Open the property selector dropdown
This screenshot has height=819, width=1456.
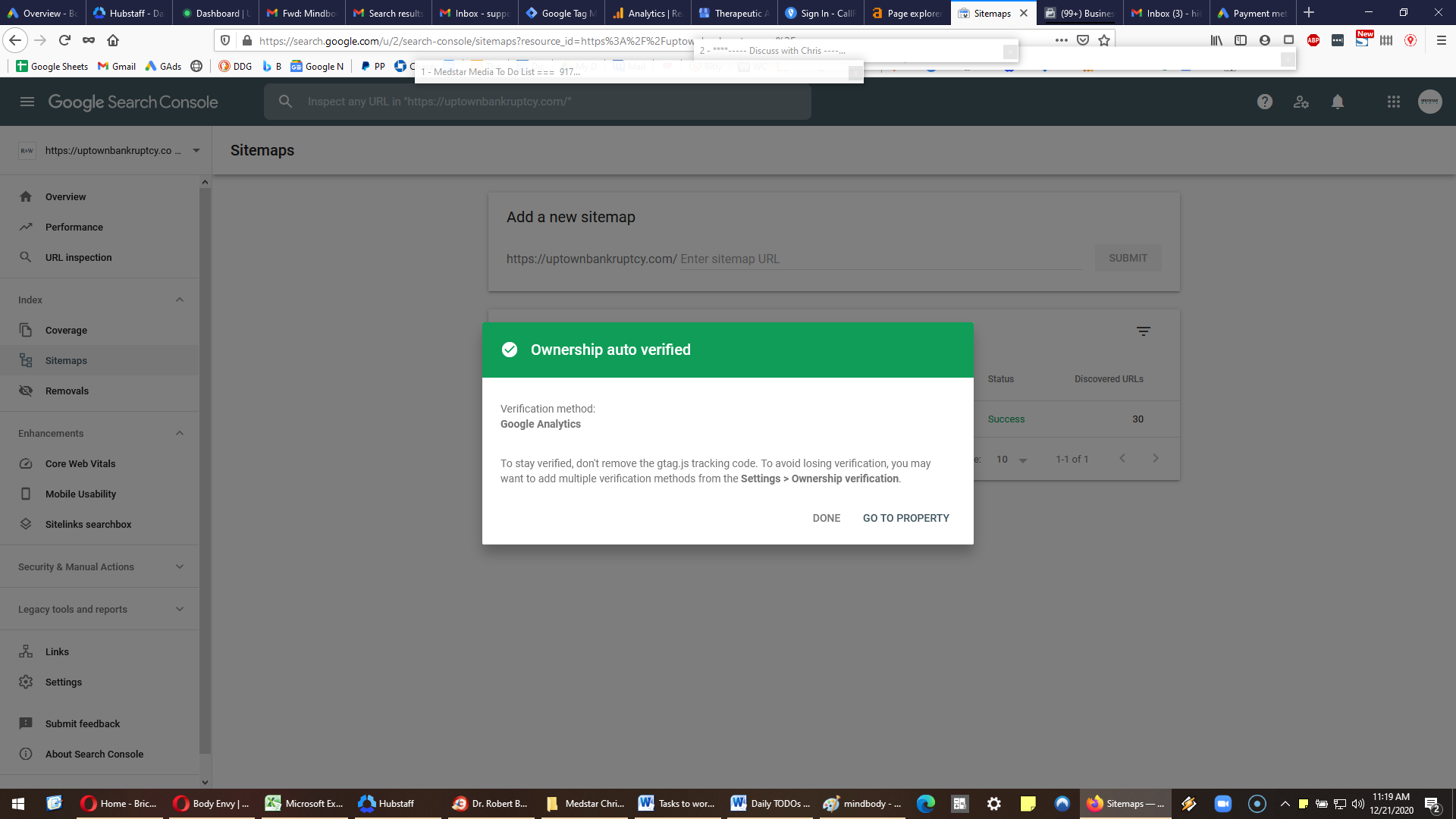click(110, 150)
